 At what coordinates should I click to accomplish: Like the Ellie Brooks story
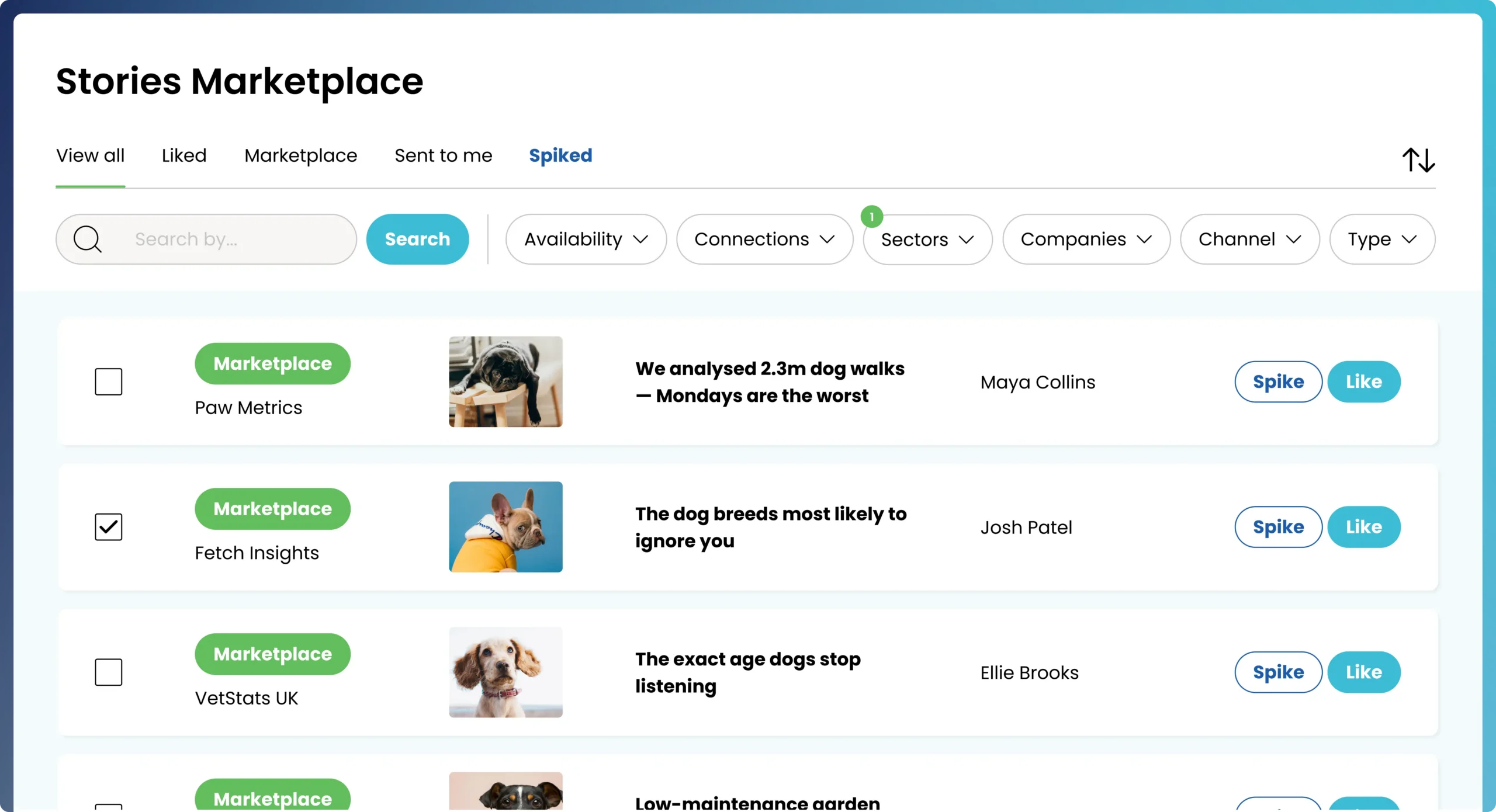[1363, 672]
